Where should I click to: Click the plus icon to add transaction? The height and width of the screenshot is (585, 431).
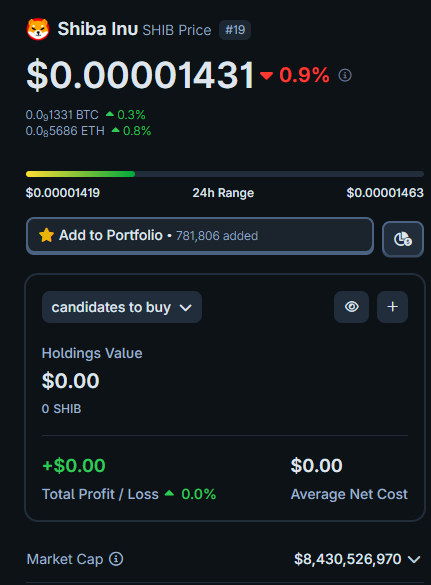(x=392, y=307)
